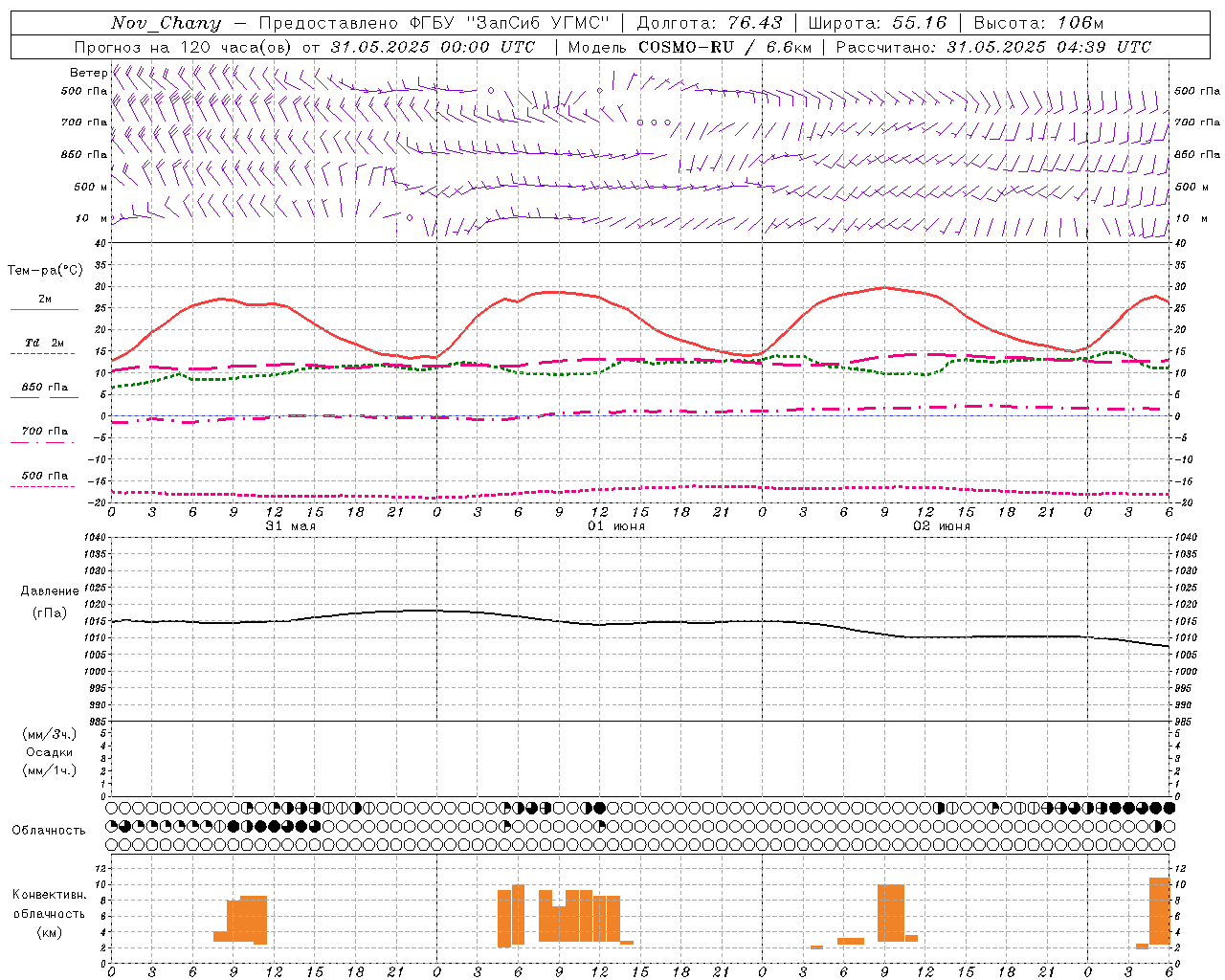Click the tallest orange convective bar at chart end
The width and height of the screenshot is (1225, 980).
tap(1159, 910)
